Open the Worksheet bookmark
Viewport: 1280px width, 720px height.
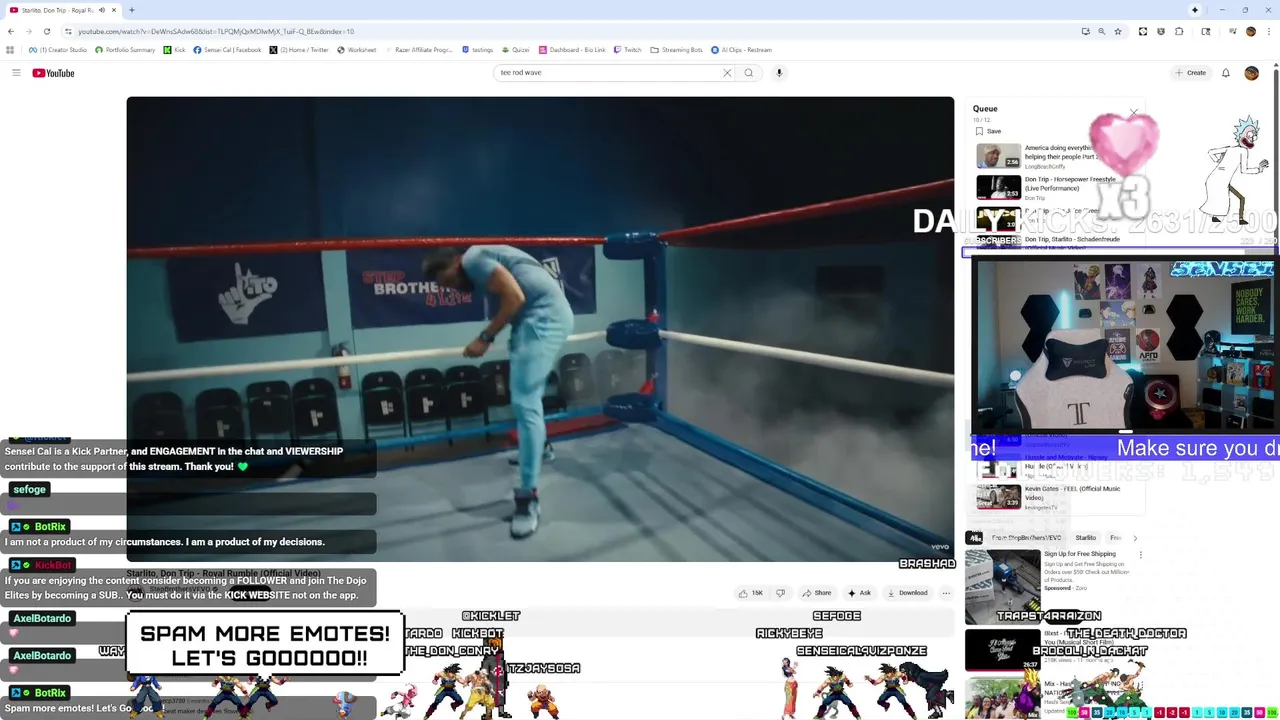pyautogui.click(x=356, y=50)
